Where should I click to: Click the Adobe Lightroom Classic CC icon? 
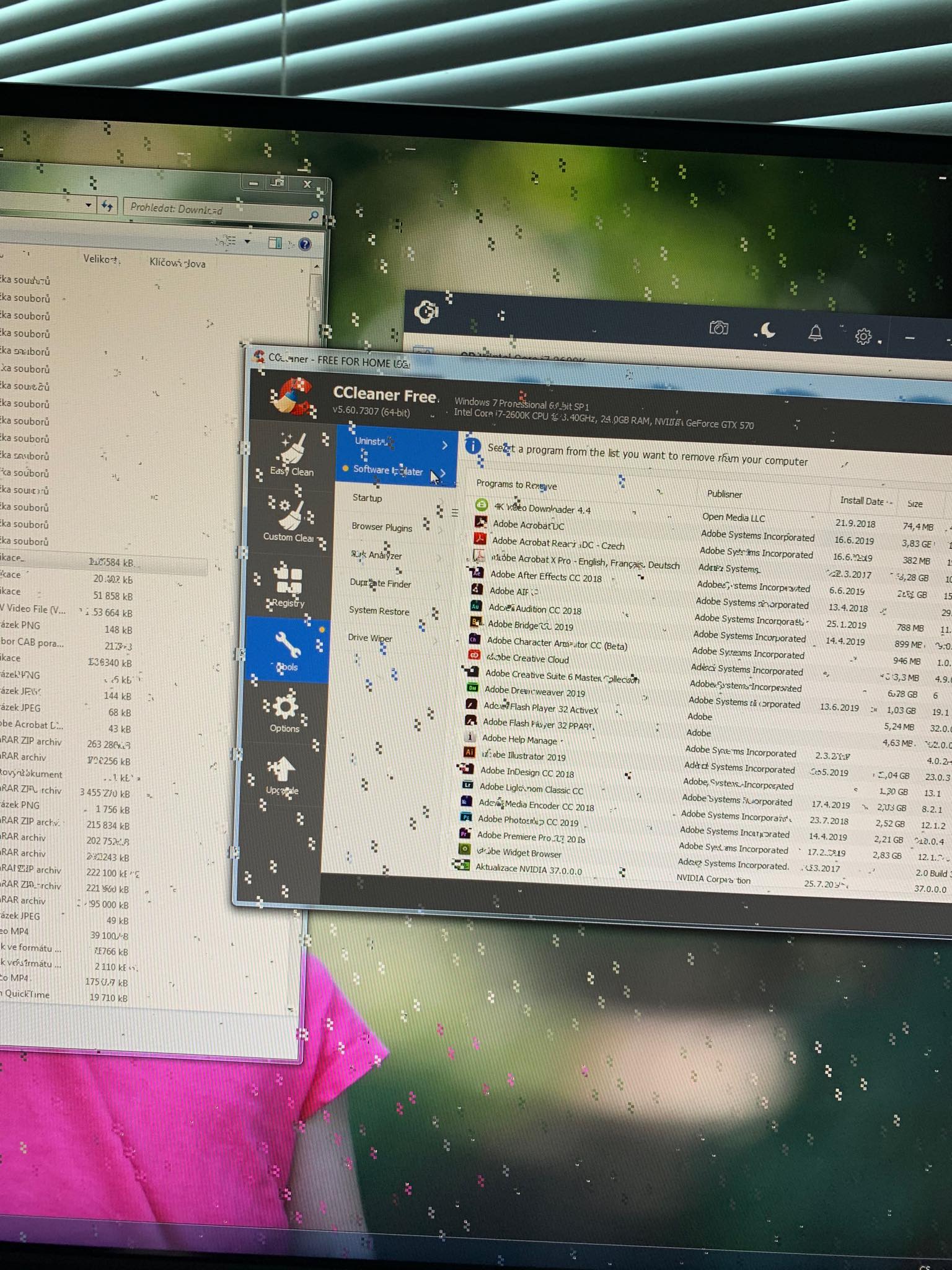point(467,785)
